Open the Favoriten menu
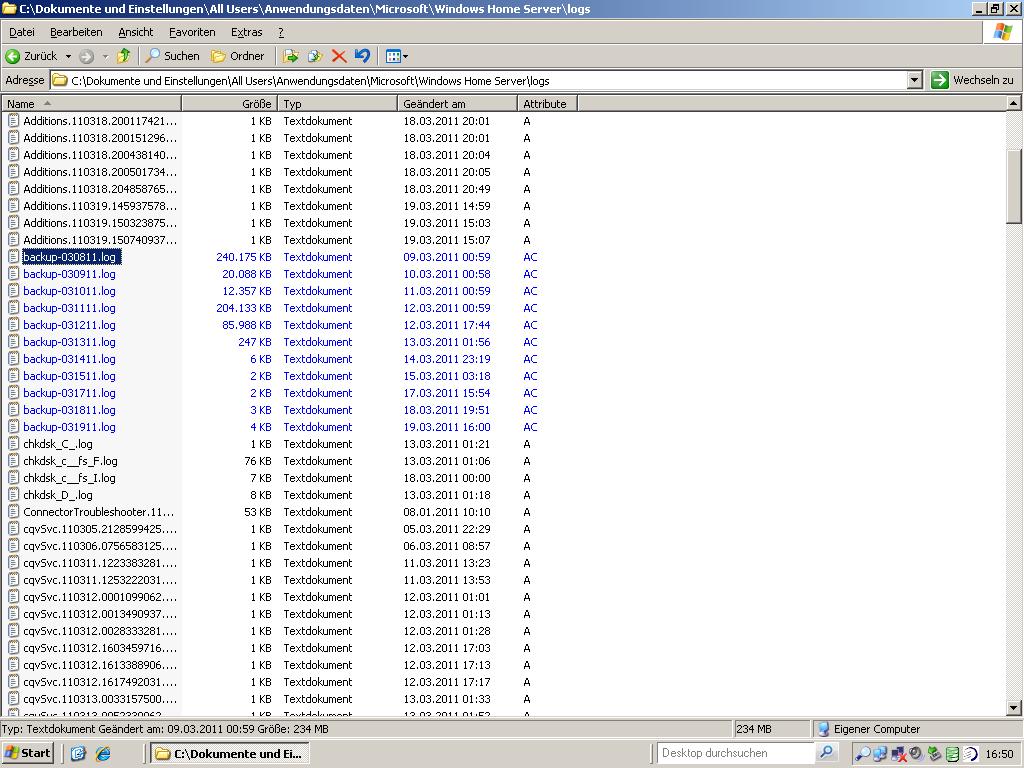Screen dimensions: 1024x768 (x=192, y=32)
